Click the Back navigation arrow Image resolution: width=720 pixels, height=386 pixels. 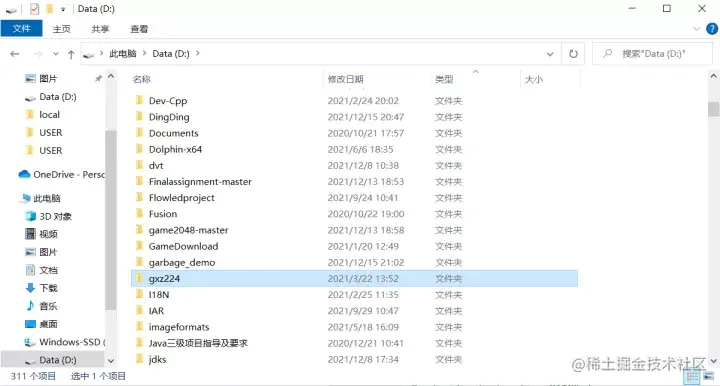15,54
